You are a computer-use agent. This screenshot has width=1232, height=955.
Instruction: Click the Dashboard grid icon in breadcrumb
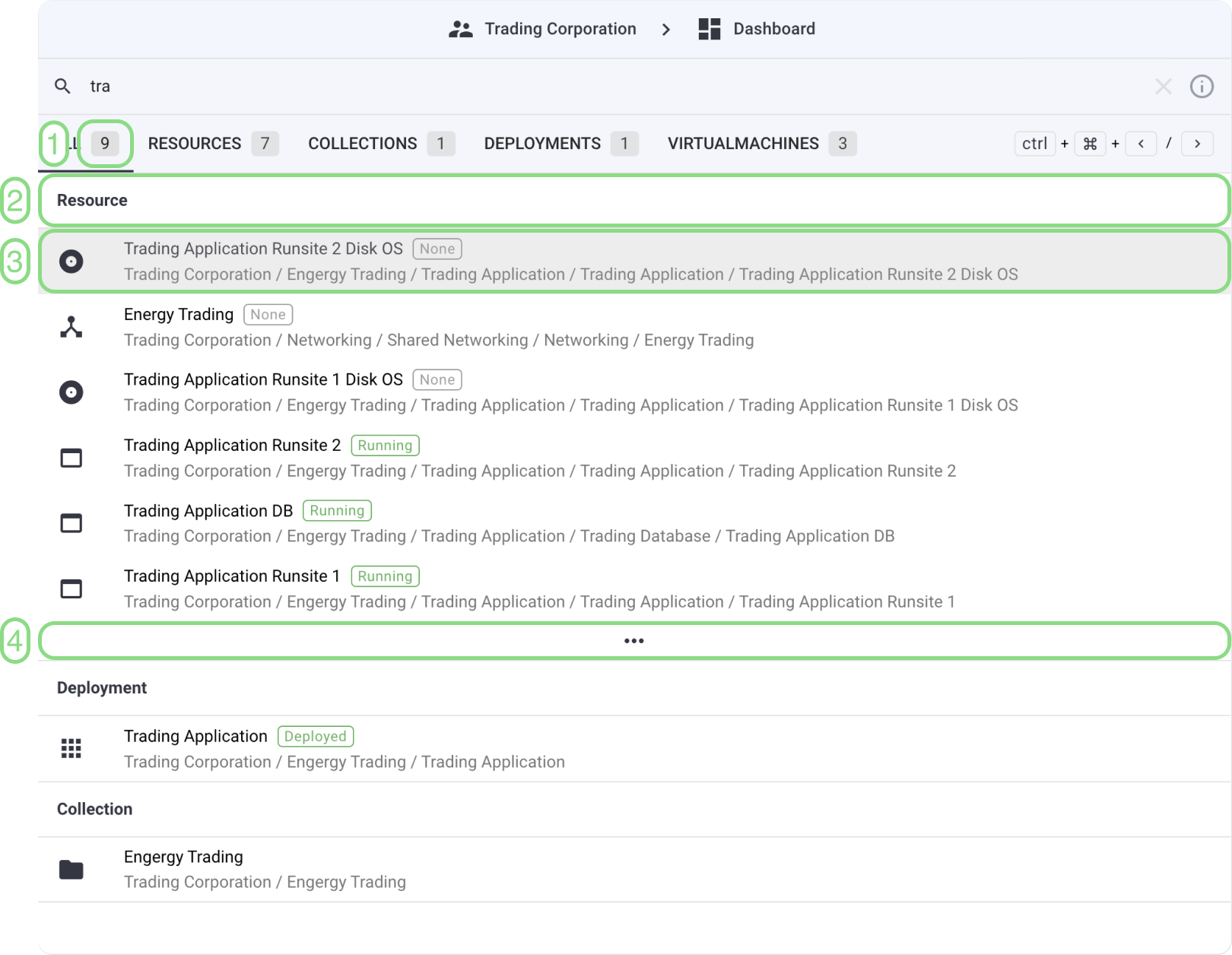coord(709,29)
